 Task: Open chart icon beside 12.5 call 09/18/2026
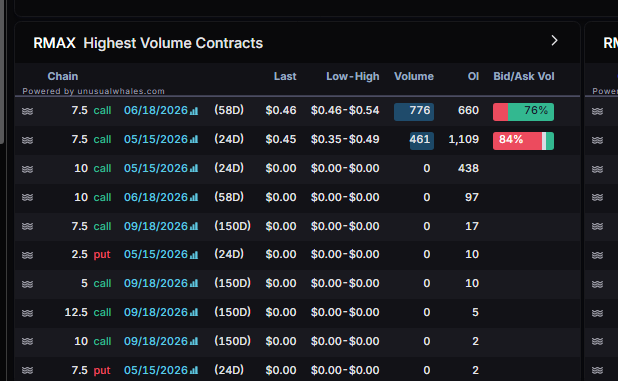coord(194,313)
